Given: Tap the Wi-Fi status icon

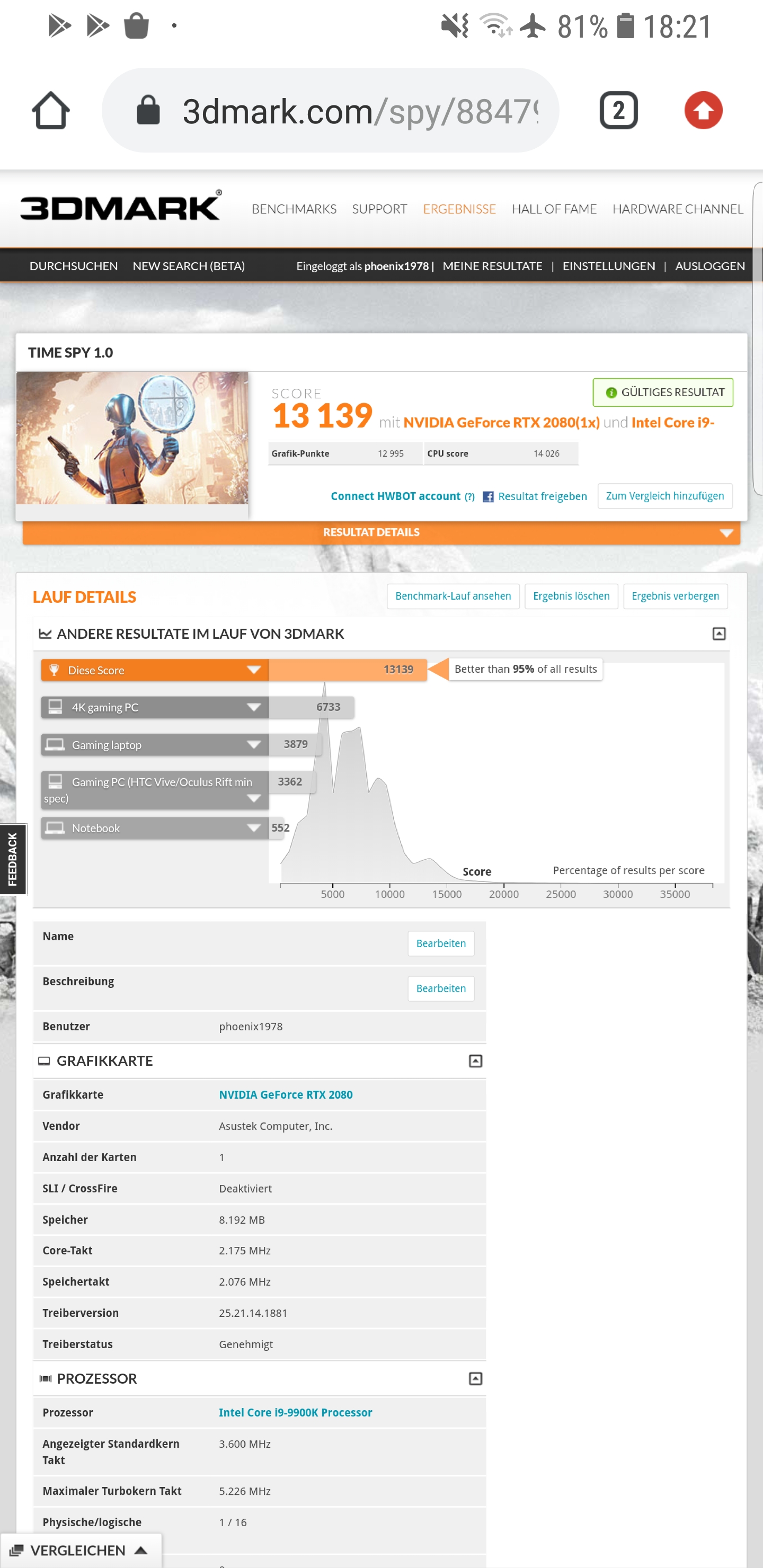Looking at the screenshot, I should [x=495, y=25].
